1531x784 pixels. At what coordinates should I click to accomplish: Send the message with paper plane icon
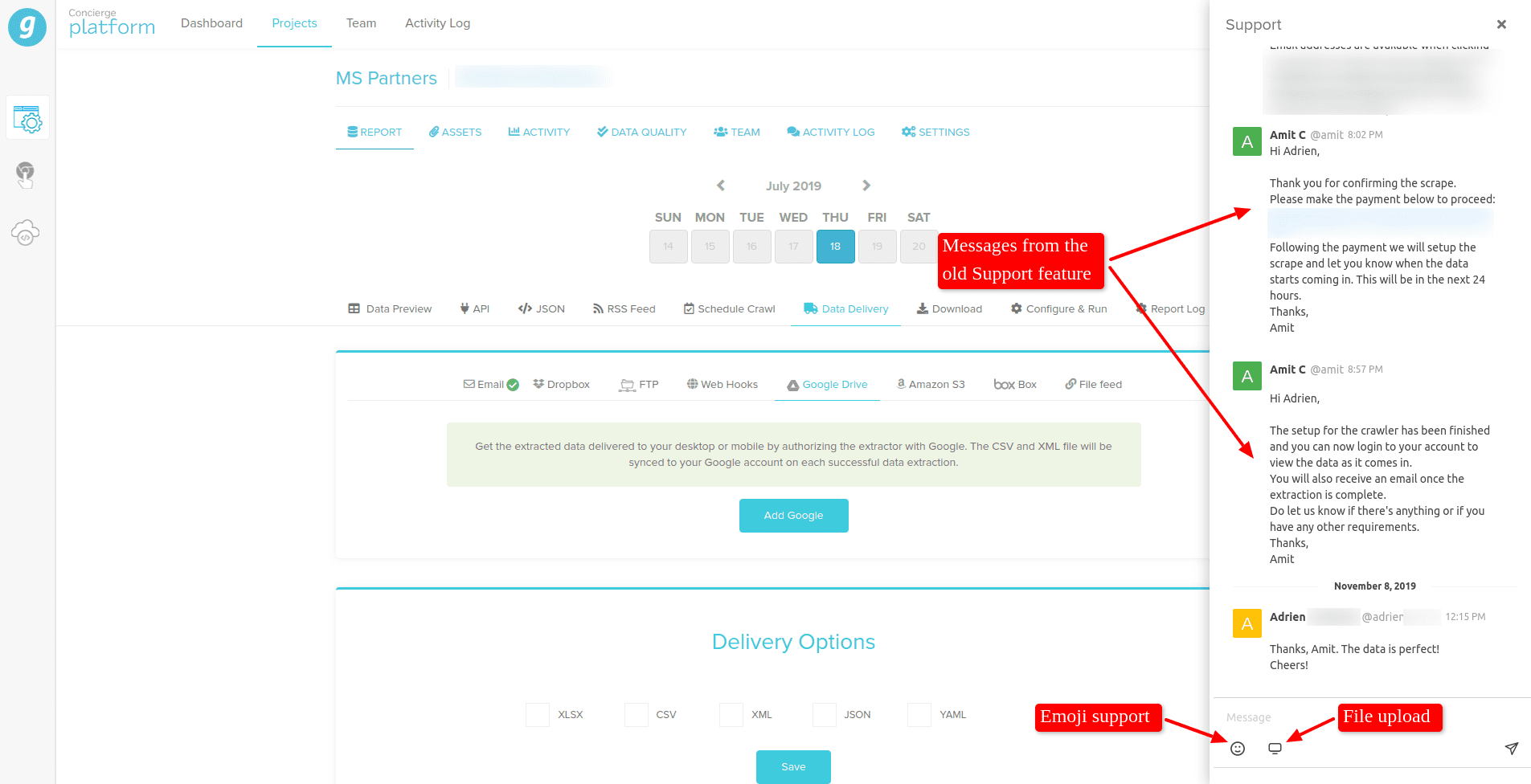1512,749
